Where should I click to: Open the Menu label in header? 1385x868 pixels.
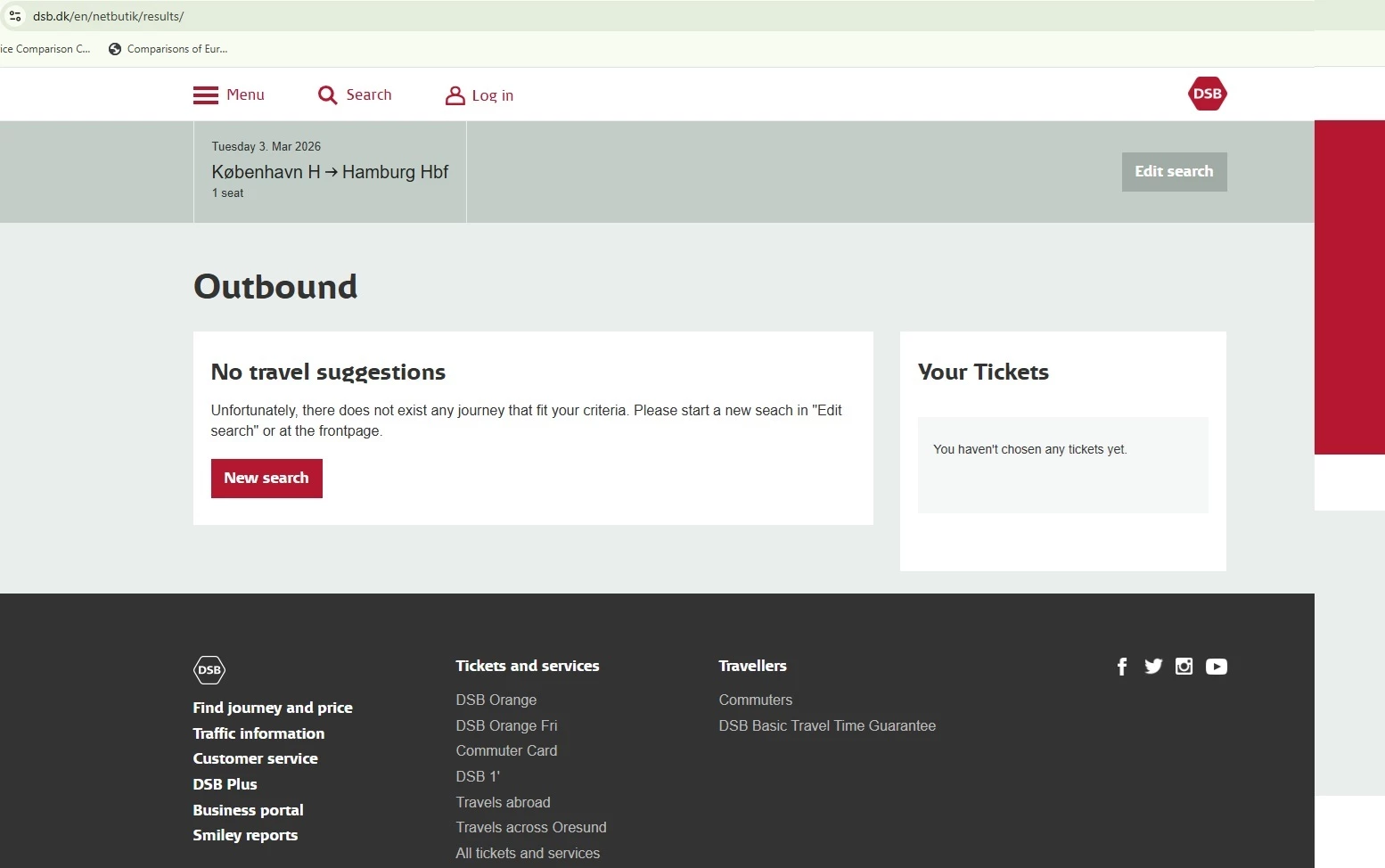coord(245,95)
